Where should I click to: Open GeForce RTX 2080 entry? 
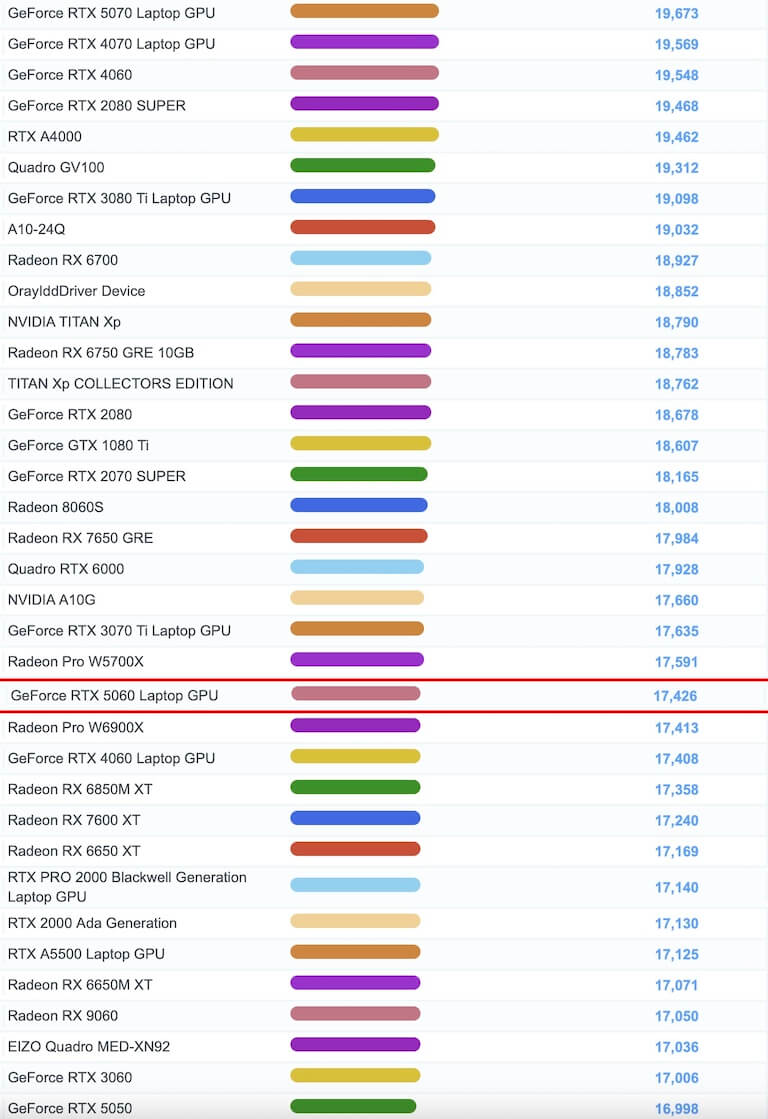click(x=70, y=414)
